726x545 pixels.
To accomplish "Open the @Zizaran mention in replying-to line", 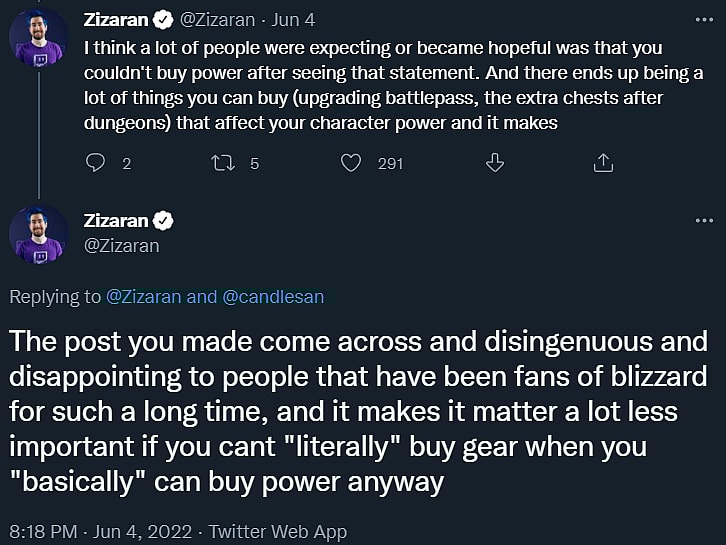I will [144, 296].
